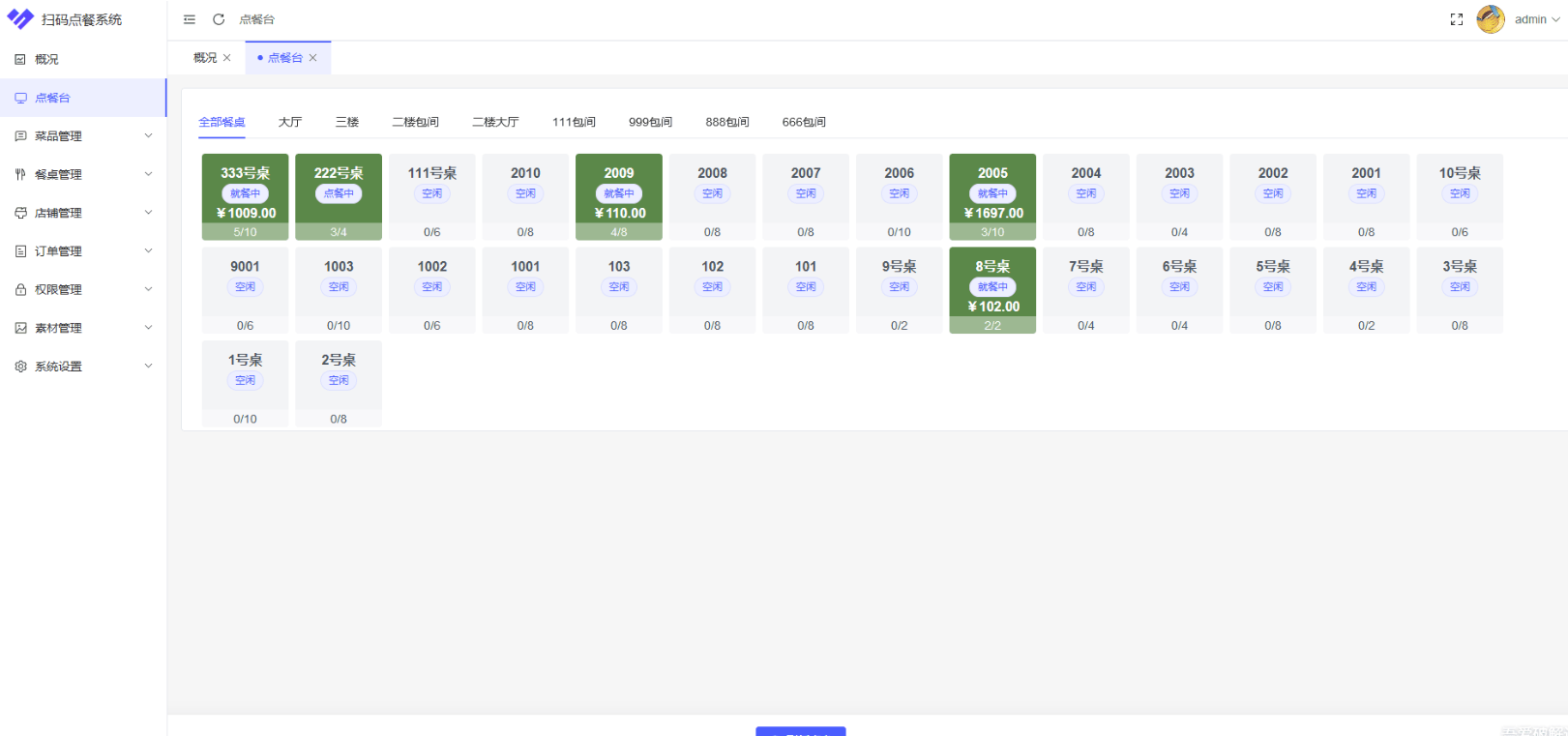1568x736 pixels.
Task: Open the admin account dropdown
Action: (x=1537, y=19)
